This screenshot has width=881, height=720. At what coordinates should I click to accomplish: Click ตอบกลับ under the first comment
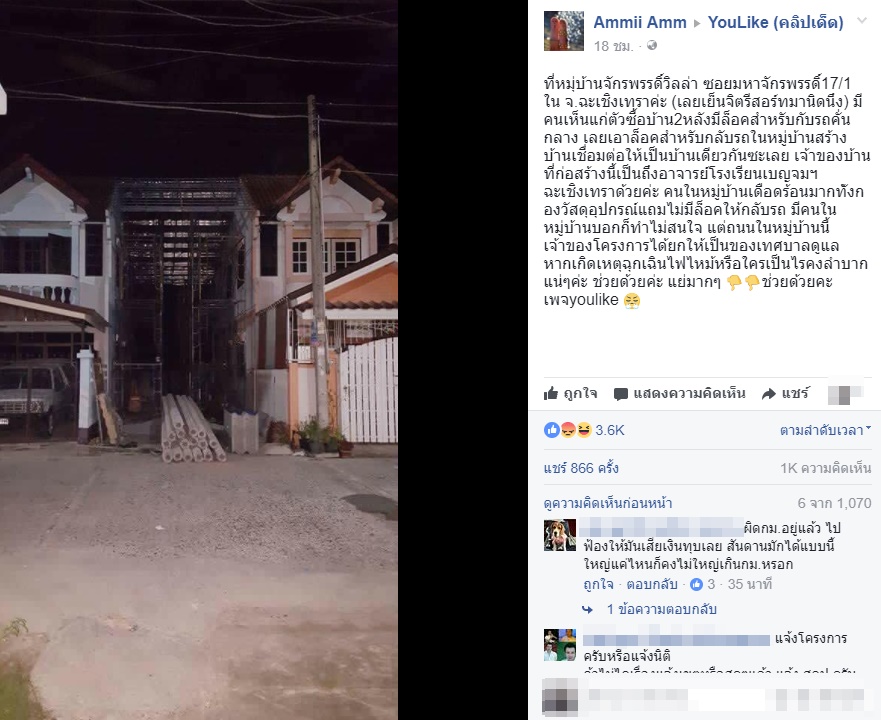click(652, 585)
